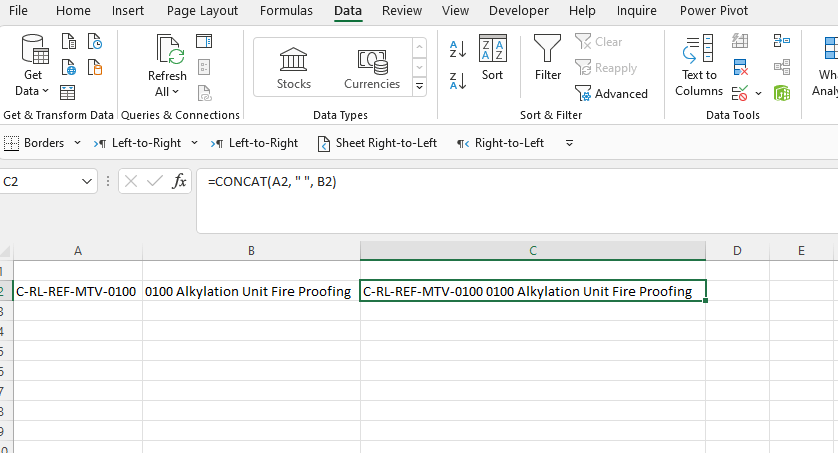Click Refresh All button
The image size is (838, 453).
tap(167, 65)
